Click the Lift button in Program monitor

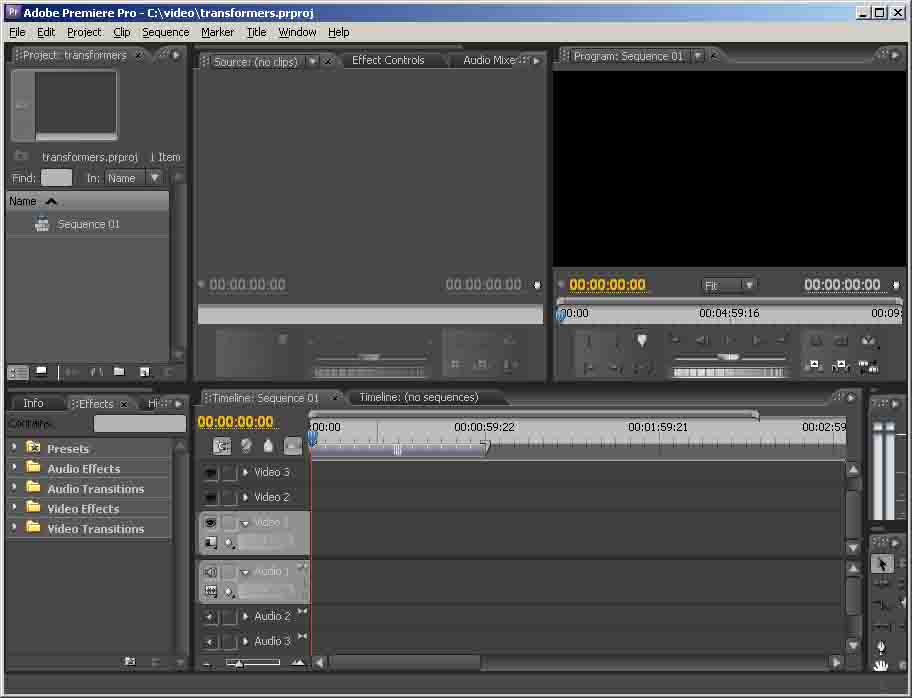[x=815, y=366]
